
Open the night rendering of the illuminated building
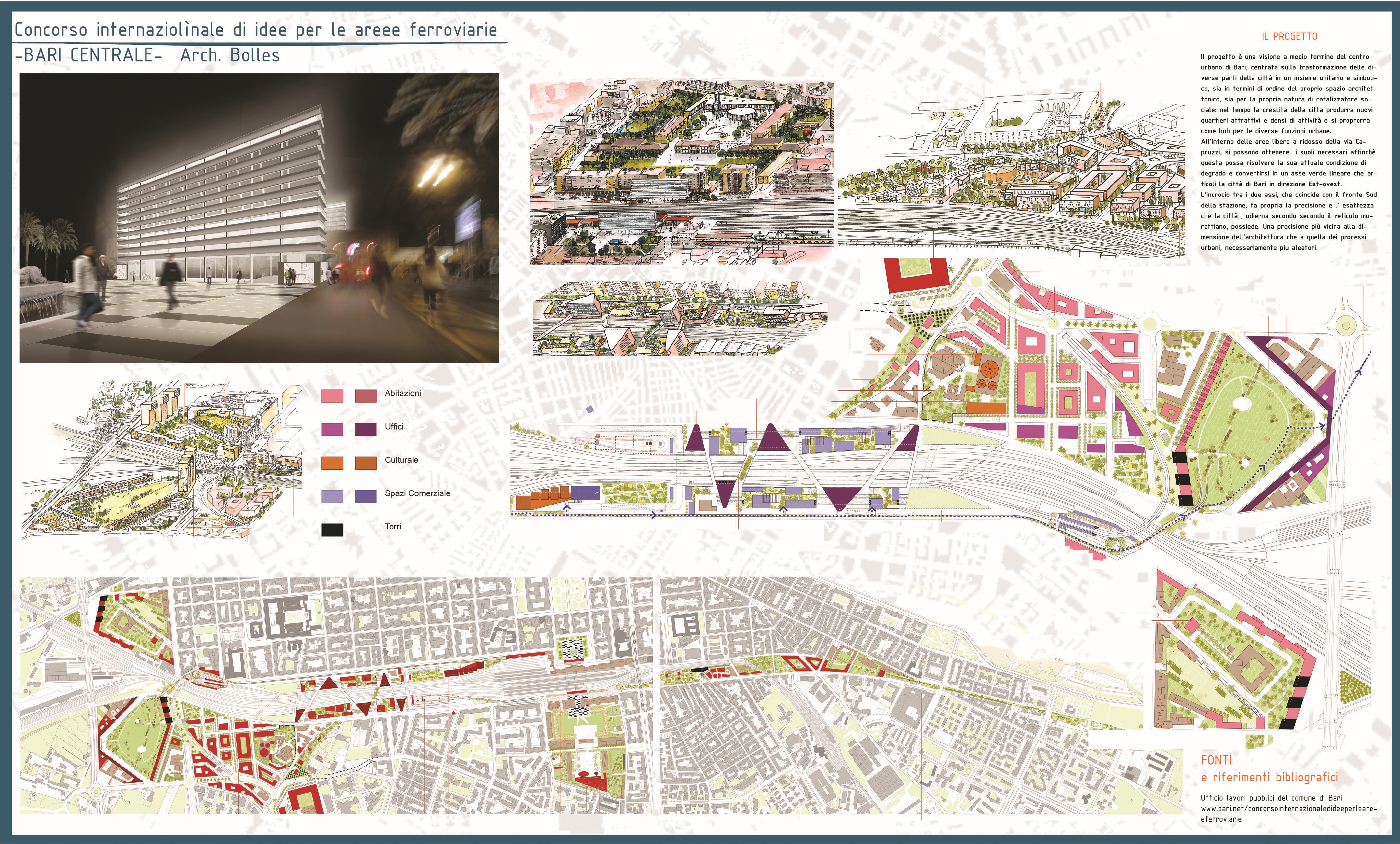point(259,218)
